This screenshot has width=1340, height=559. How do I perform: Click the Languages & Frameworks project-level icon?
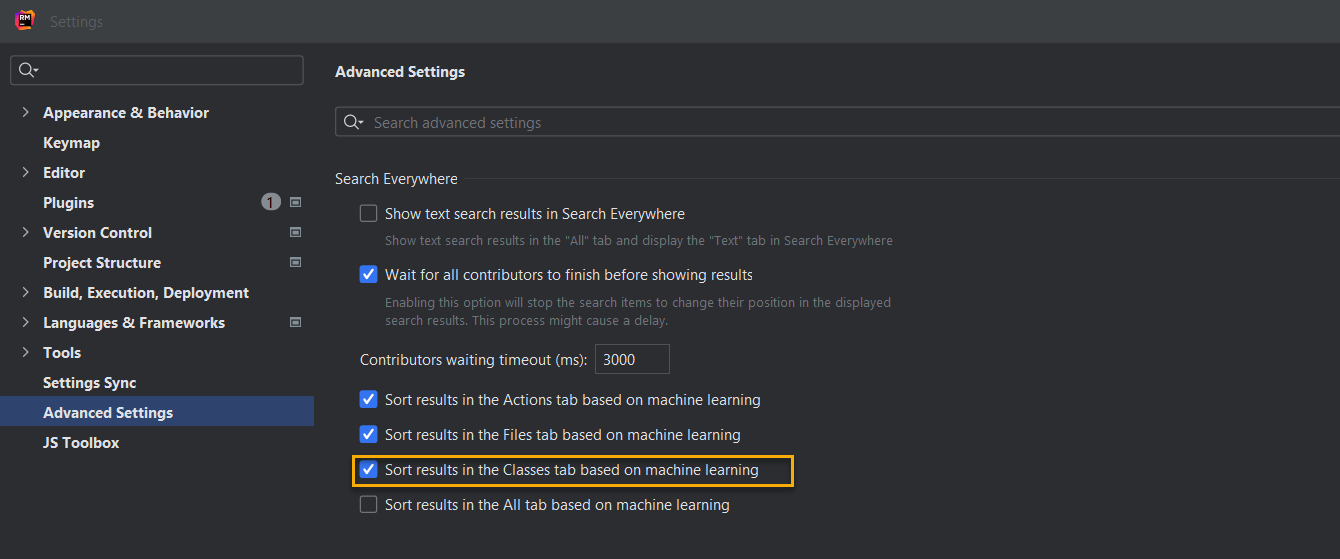click(x=295, y=322)
